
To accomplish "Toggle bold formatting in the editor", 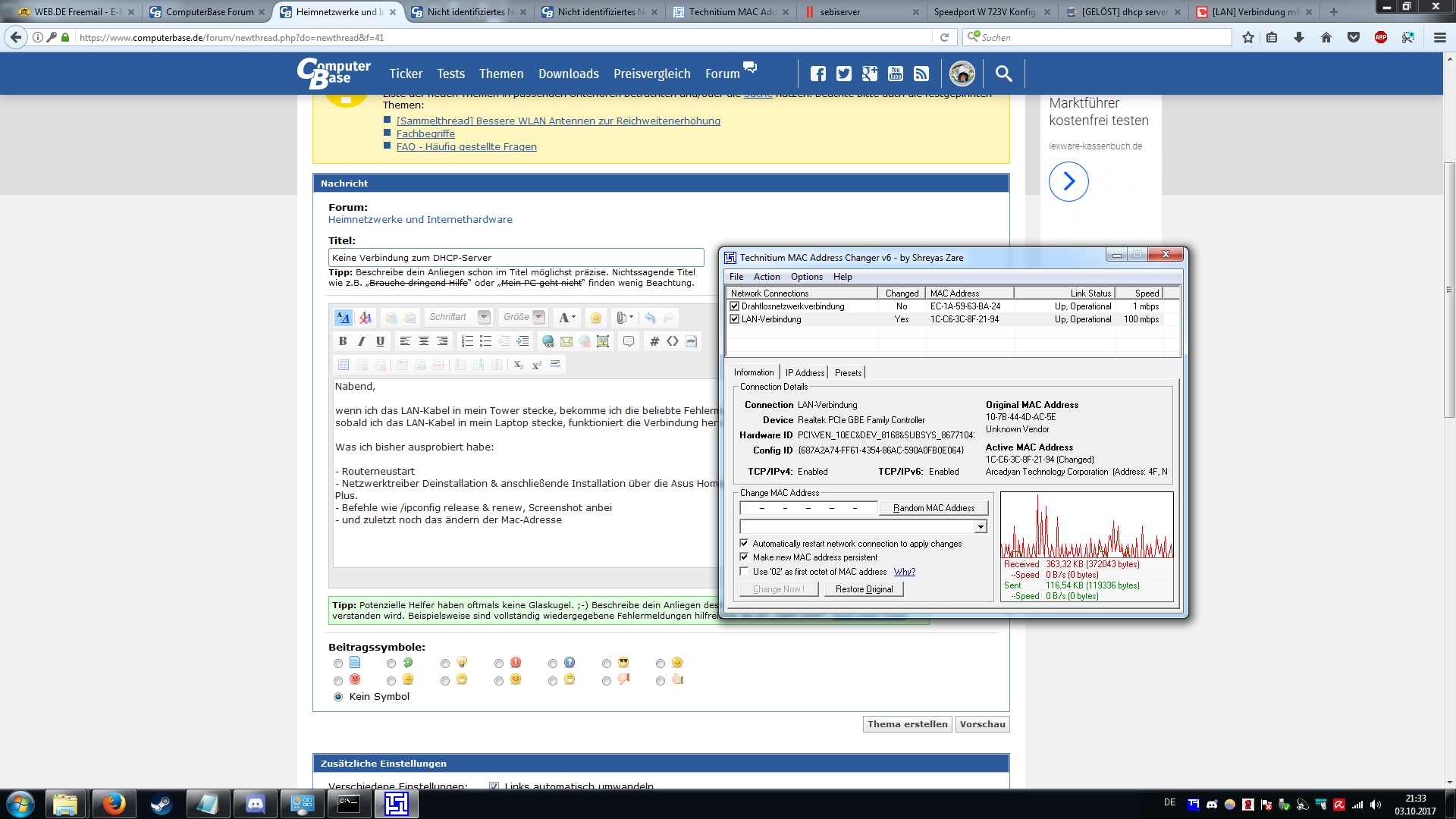I will 343,341.
